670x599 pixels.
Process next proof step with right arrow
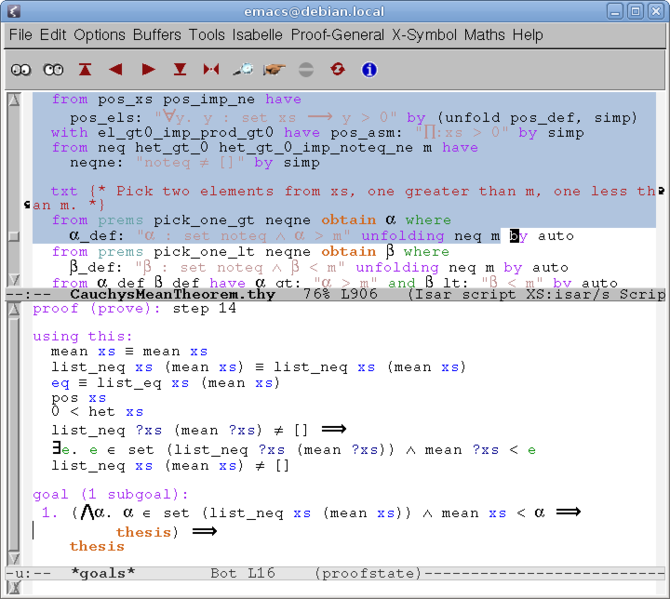click(x=148, y=70)
